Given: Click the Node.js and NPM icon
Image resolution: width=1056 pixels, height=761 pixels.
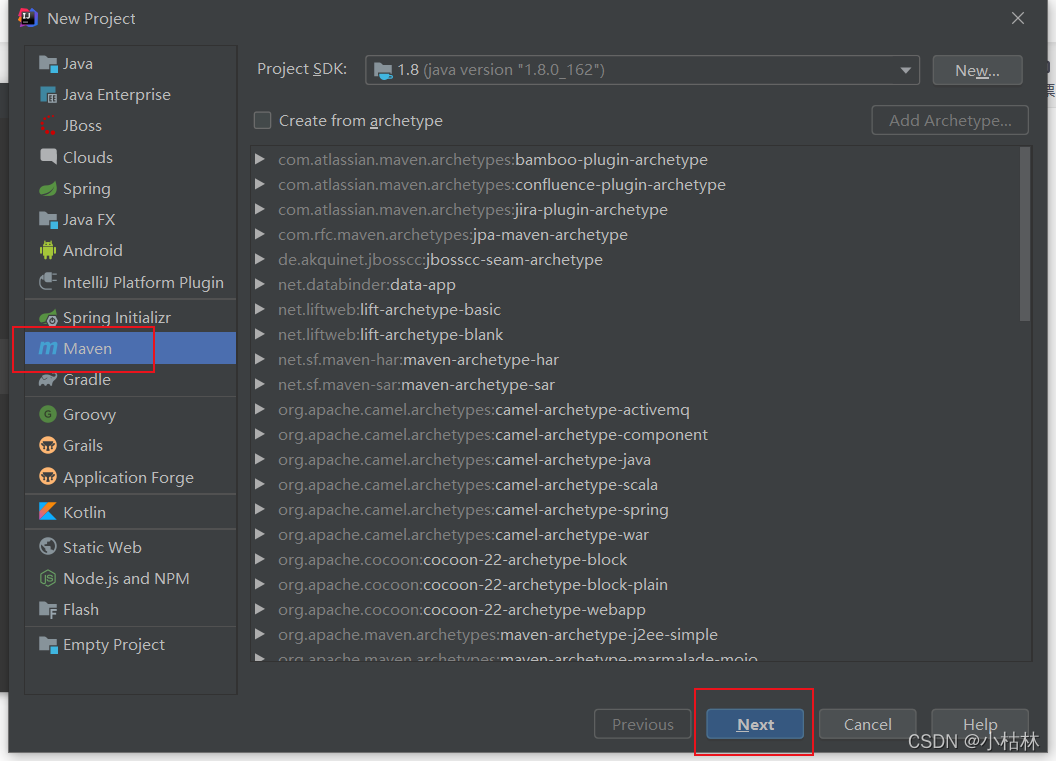Looking at the screenshot, I should pyautogui.click(x=48, y=578).
